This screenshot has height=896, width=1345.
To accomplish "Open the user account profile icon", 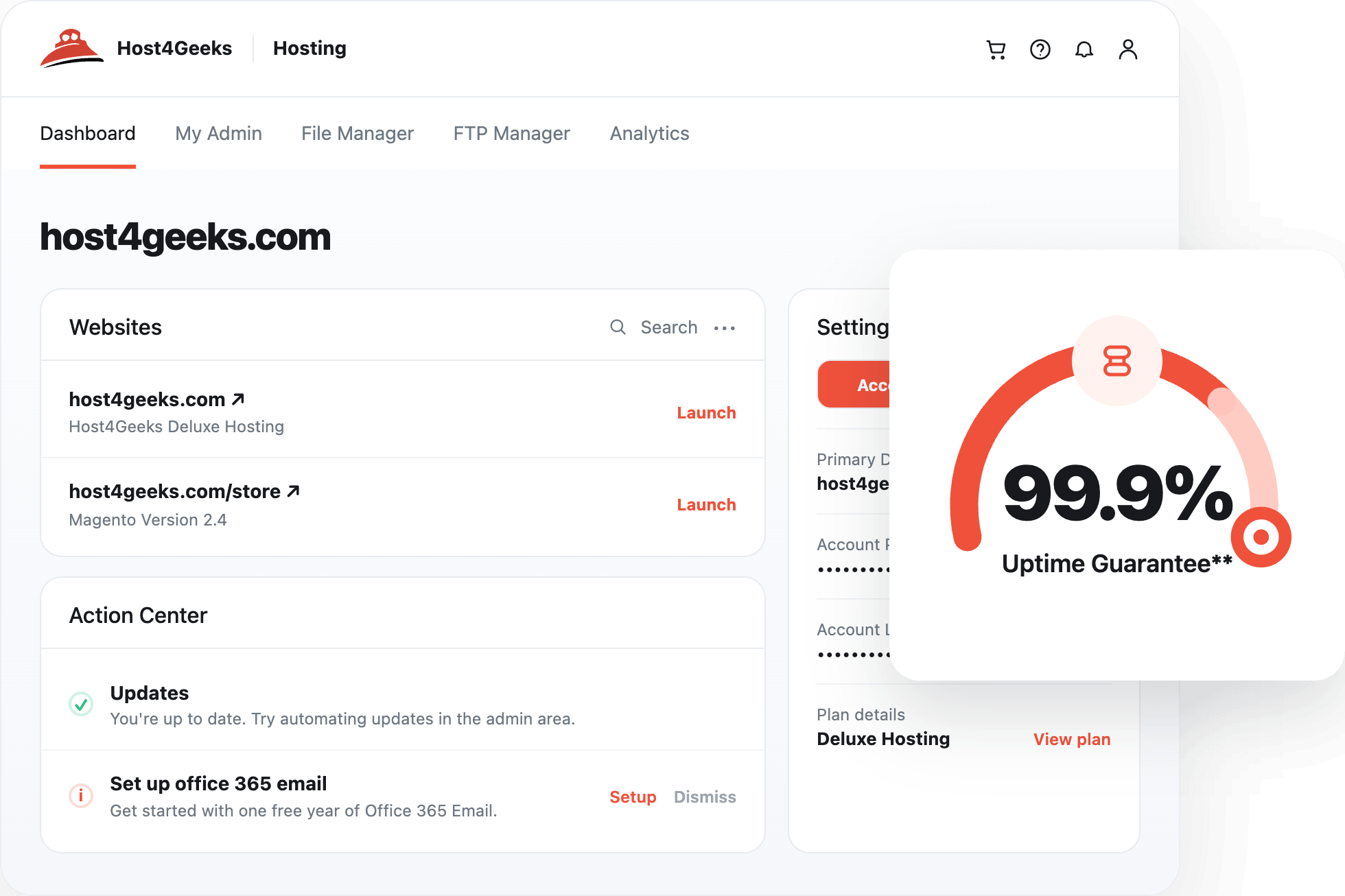I will click(x=1128, y=49).
